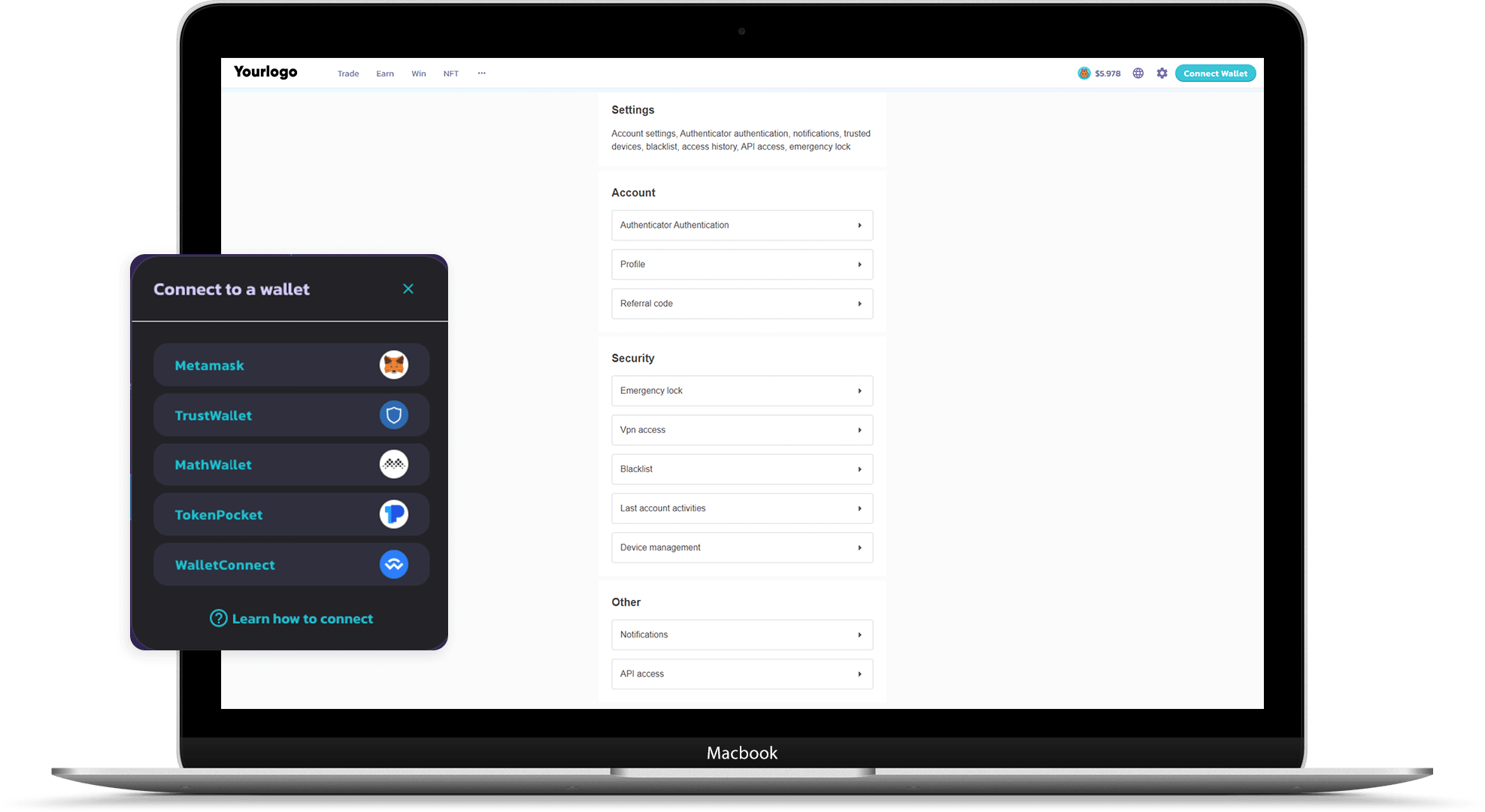This screenshot has height=812, width=1485.
Task: Click the globe/language icon in navbar
Action: [x=1140, y=73]
